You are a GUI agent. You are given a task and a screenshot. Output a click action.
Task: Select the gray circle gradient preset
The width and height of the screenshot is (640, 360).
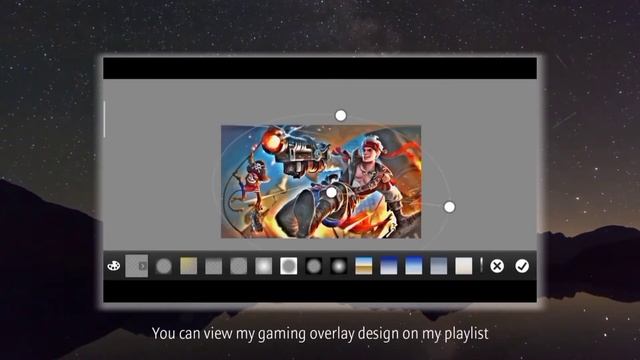tap(164, 266)
